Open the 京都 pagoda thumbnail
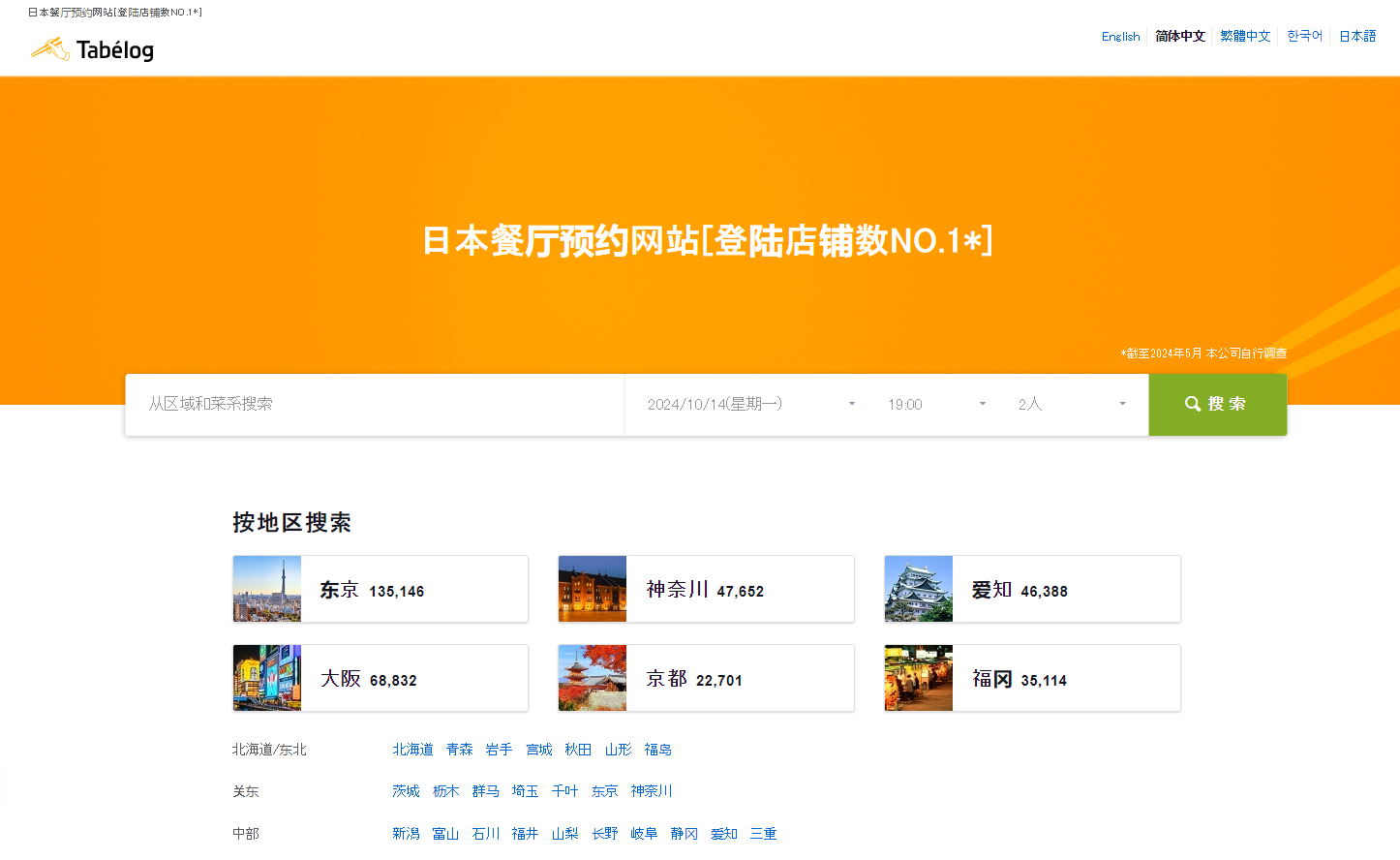This screenshot has width=1400, height=860. click(593, 678)
